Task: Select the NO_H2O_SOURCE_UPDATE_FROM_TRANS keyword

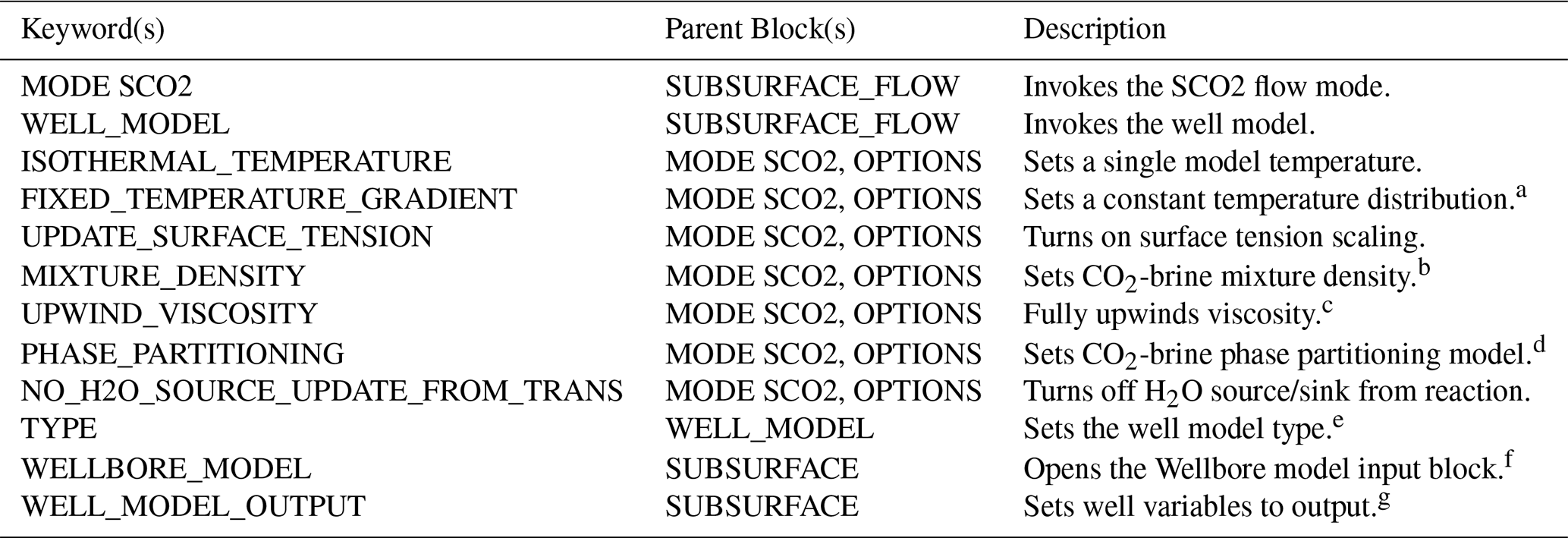Action: point(322,392)
